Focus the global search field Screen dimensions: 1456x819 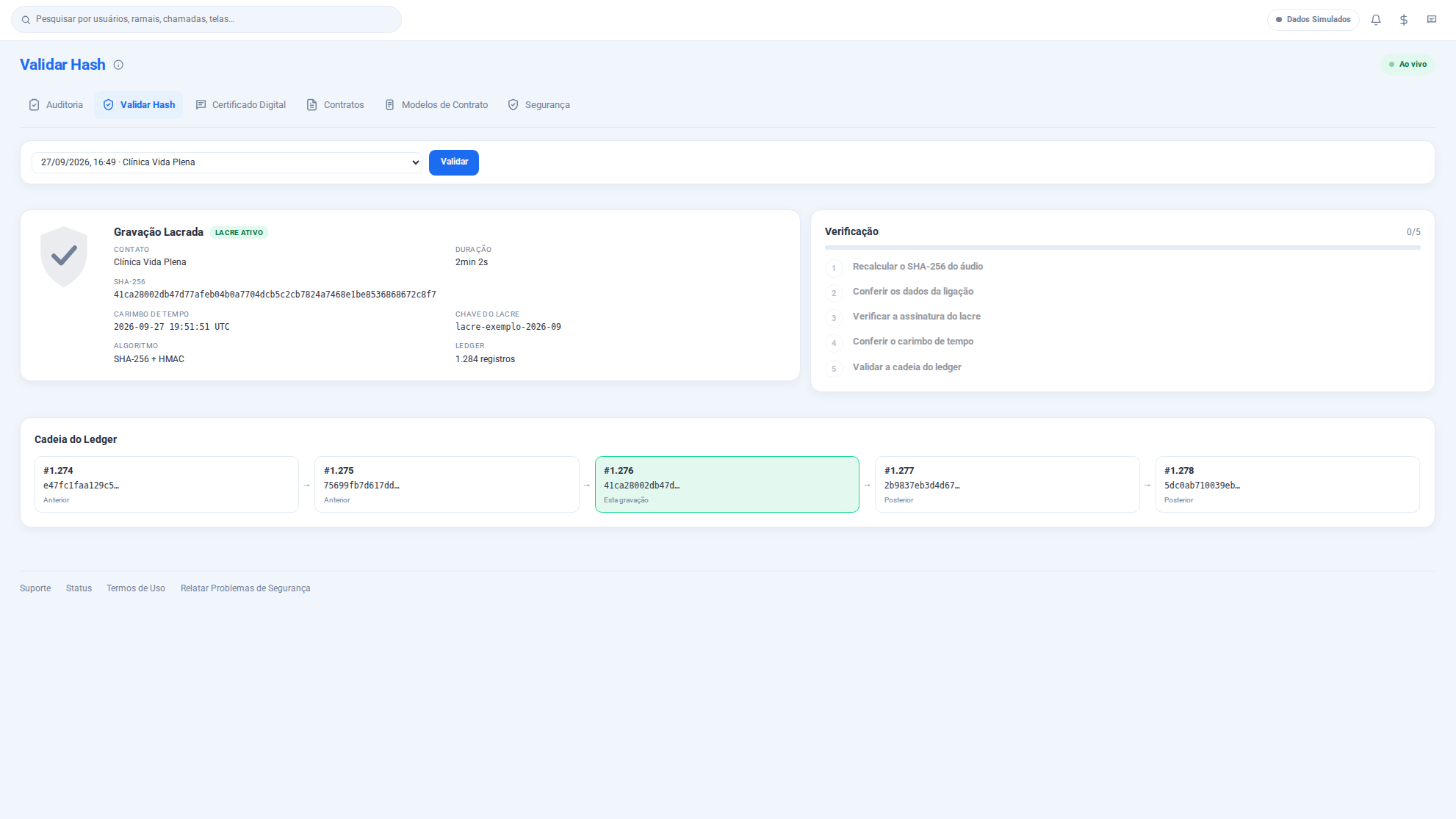206,20
